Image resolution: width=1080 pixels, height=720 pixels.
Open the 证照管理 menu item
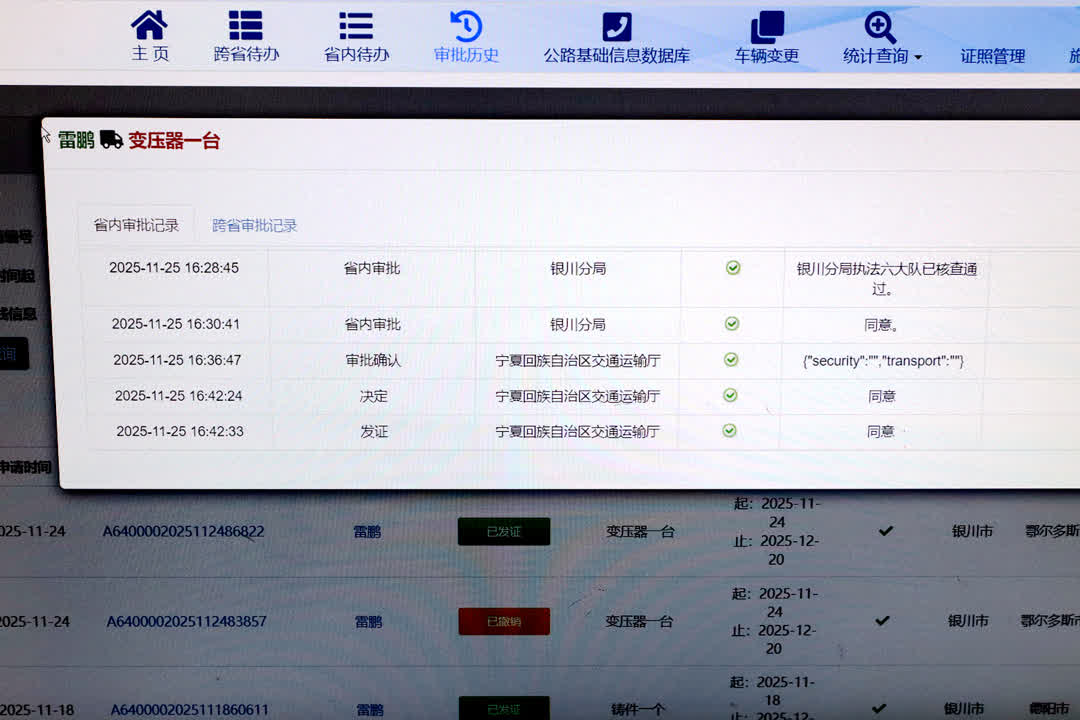click(992, 56)
